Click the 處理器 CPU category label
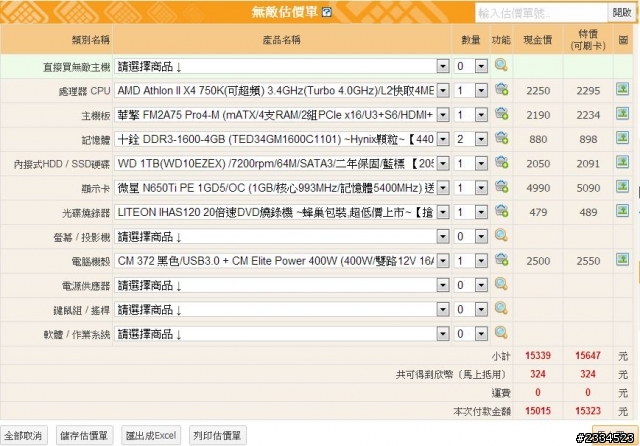The image size is (640, 446). 84,91
